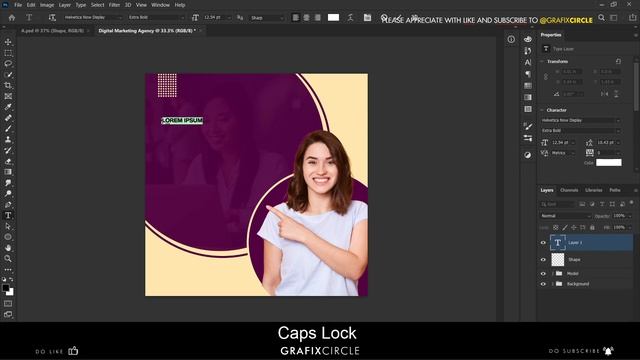The image size is (640, 360).
Task: Open the Character and Paragraph panels icon
Action: tap(367, 18)
